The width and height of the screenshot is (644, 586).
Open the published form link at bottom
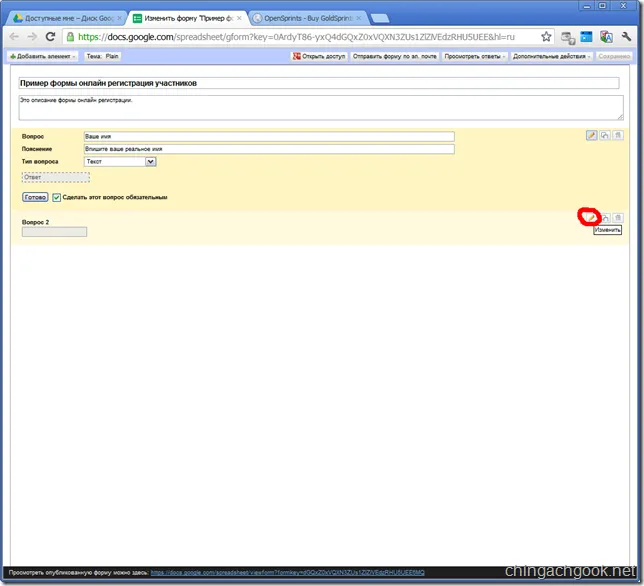point(288,572)
